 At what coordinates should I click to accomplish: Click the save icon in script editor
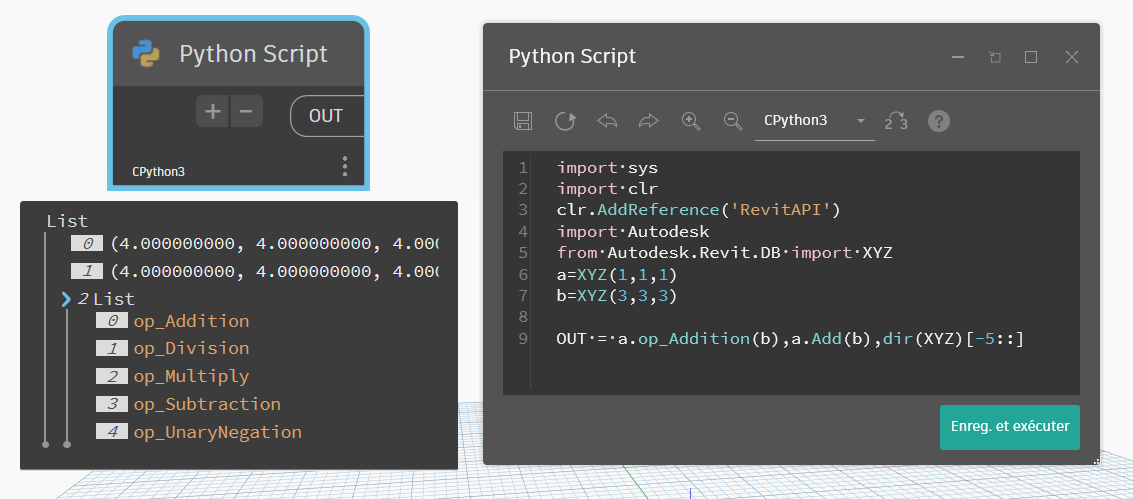pos(522,121)
